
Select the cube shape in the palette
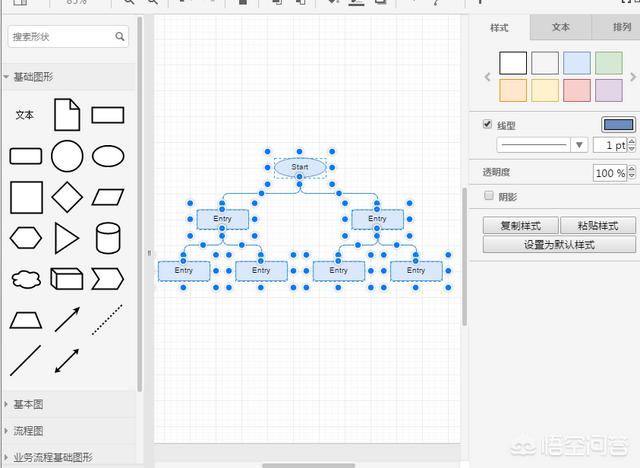click(67, 279)
